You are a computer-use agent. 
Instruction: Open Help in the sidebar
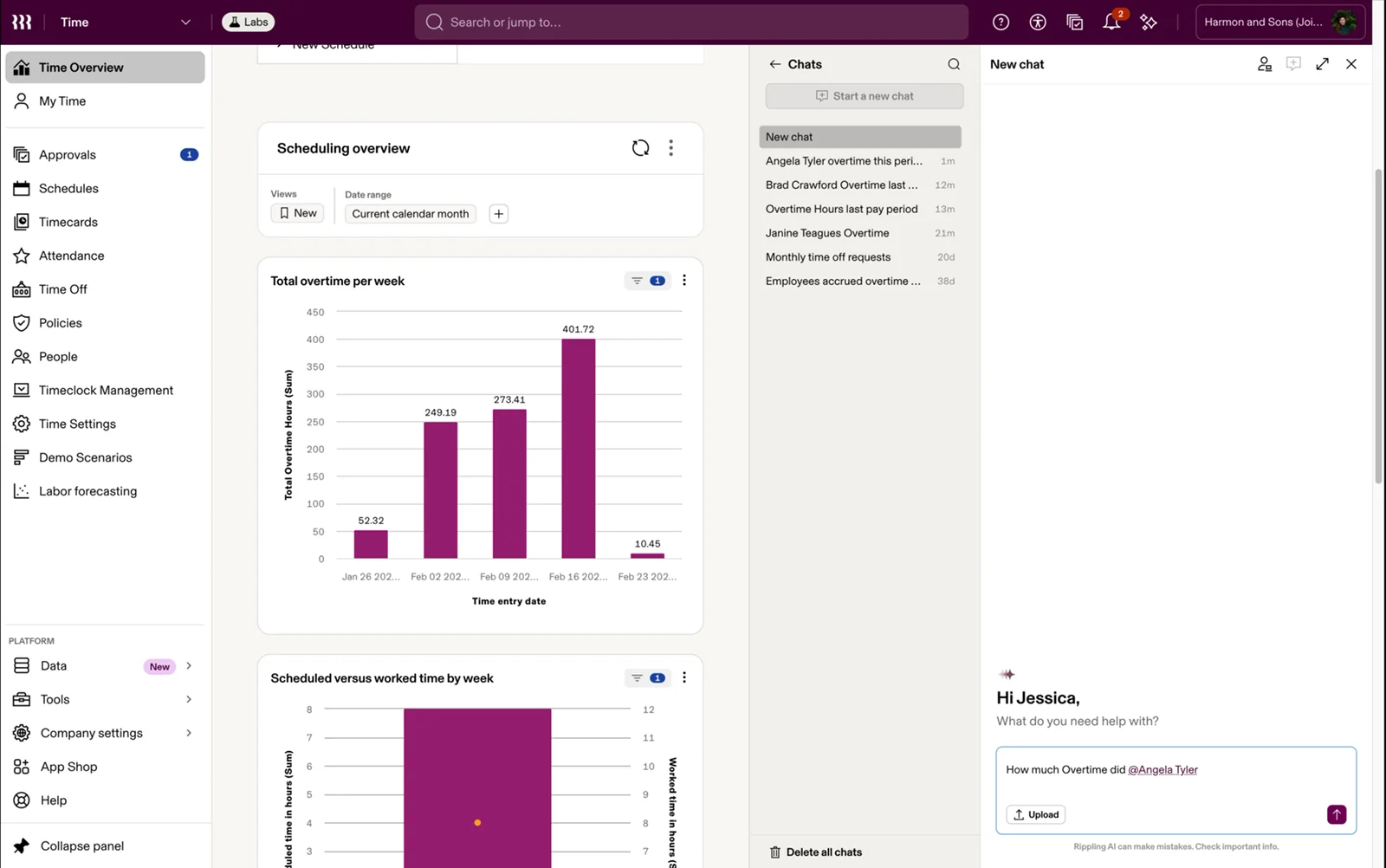pyautogui.click(x=104, y=801)
